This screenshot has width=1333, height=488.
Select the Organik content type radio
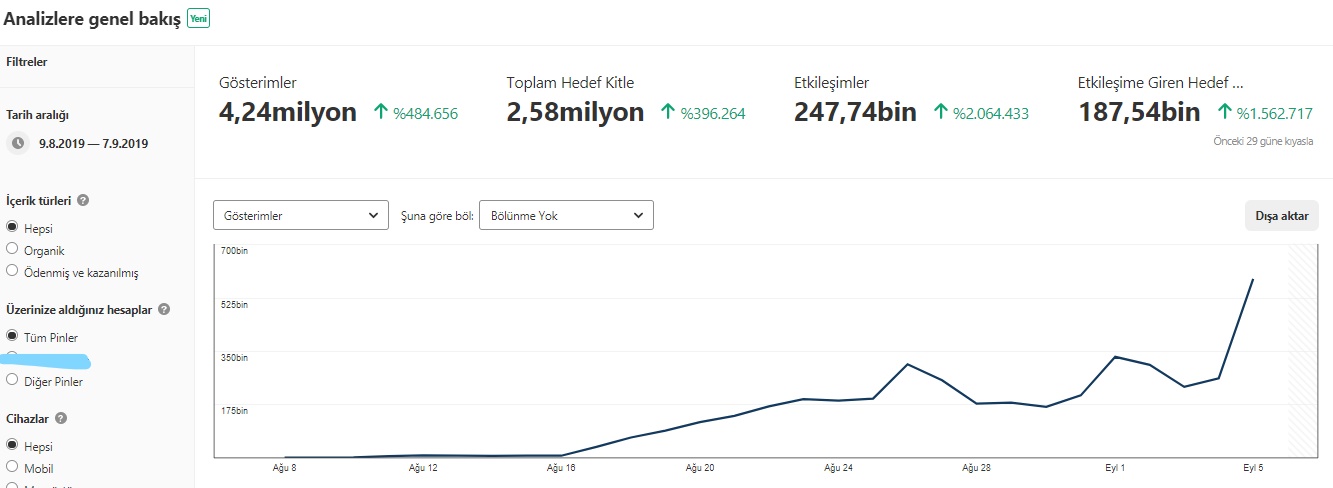(x=12, y=249)
